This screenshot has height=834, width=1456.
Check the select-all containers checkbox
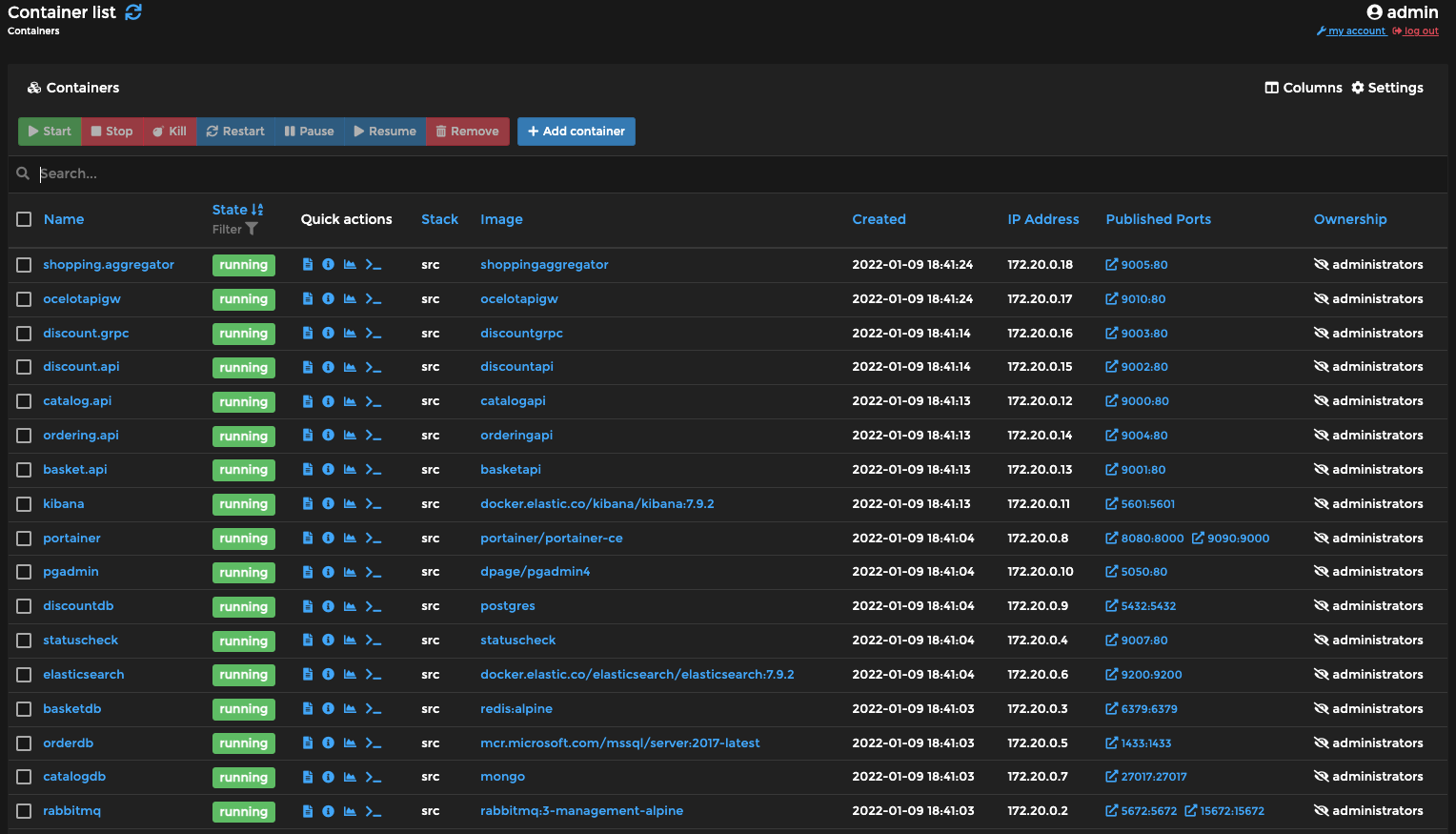24,219
